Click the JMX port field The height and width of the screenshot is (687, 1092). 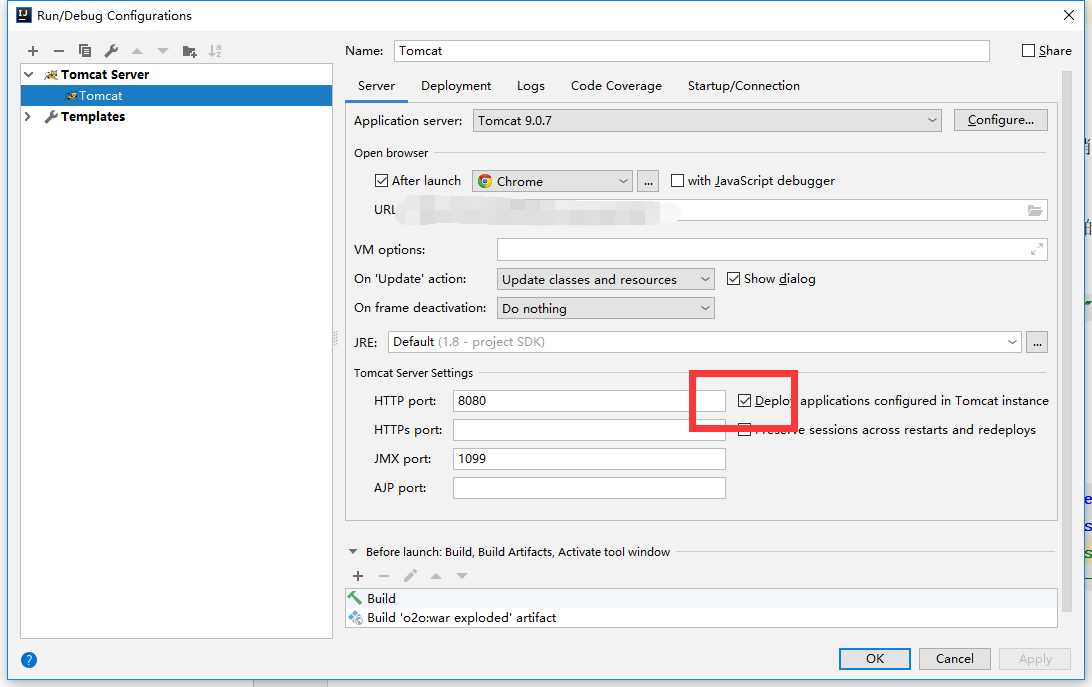pyautogui.click(x=589, y=458)
